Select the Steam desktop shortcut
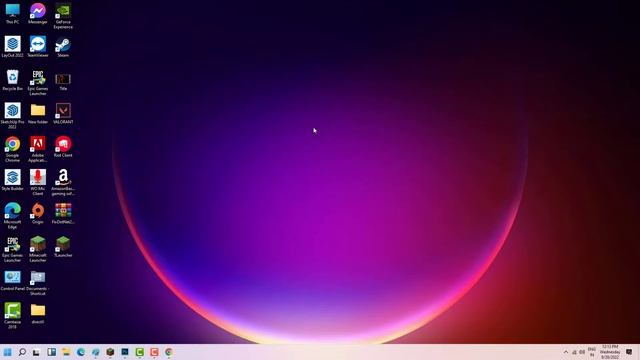 point(63,47)
